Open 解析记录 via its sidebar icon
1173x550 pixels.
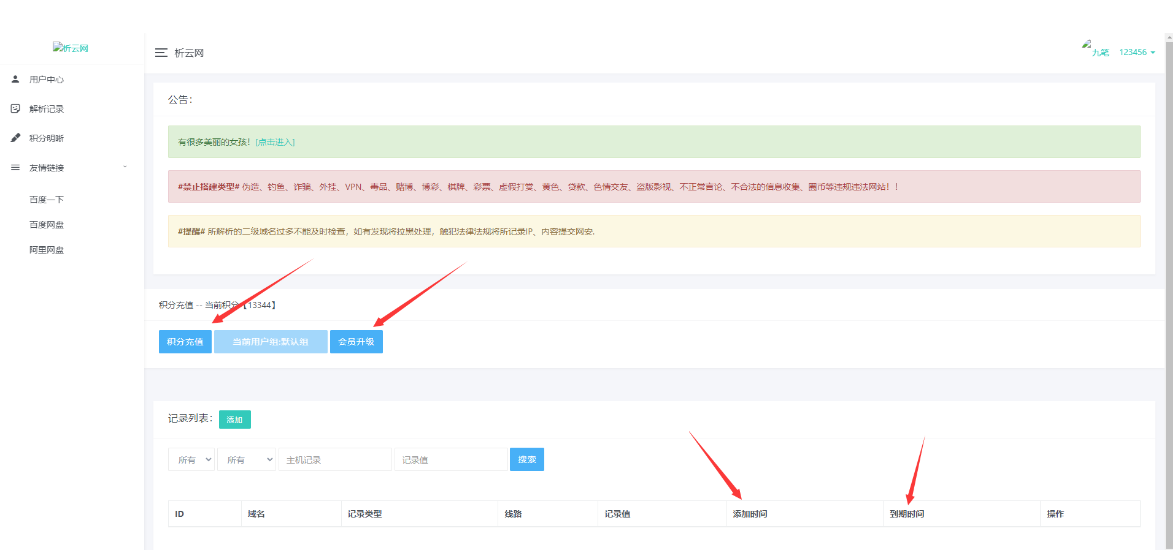click(x=15, y=109)
